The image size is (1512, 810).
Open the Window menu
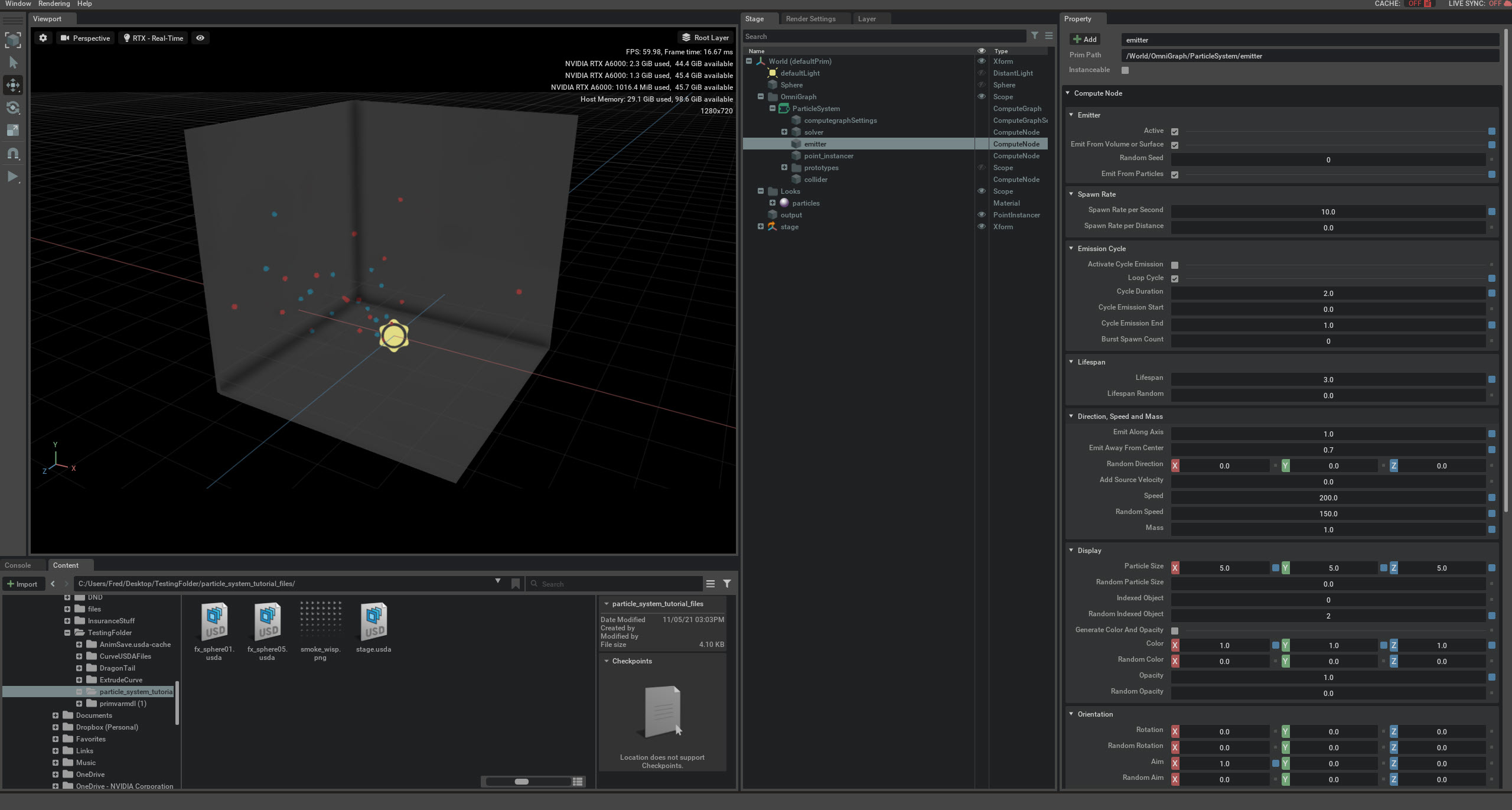click(18, 4)
